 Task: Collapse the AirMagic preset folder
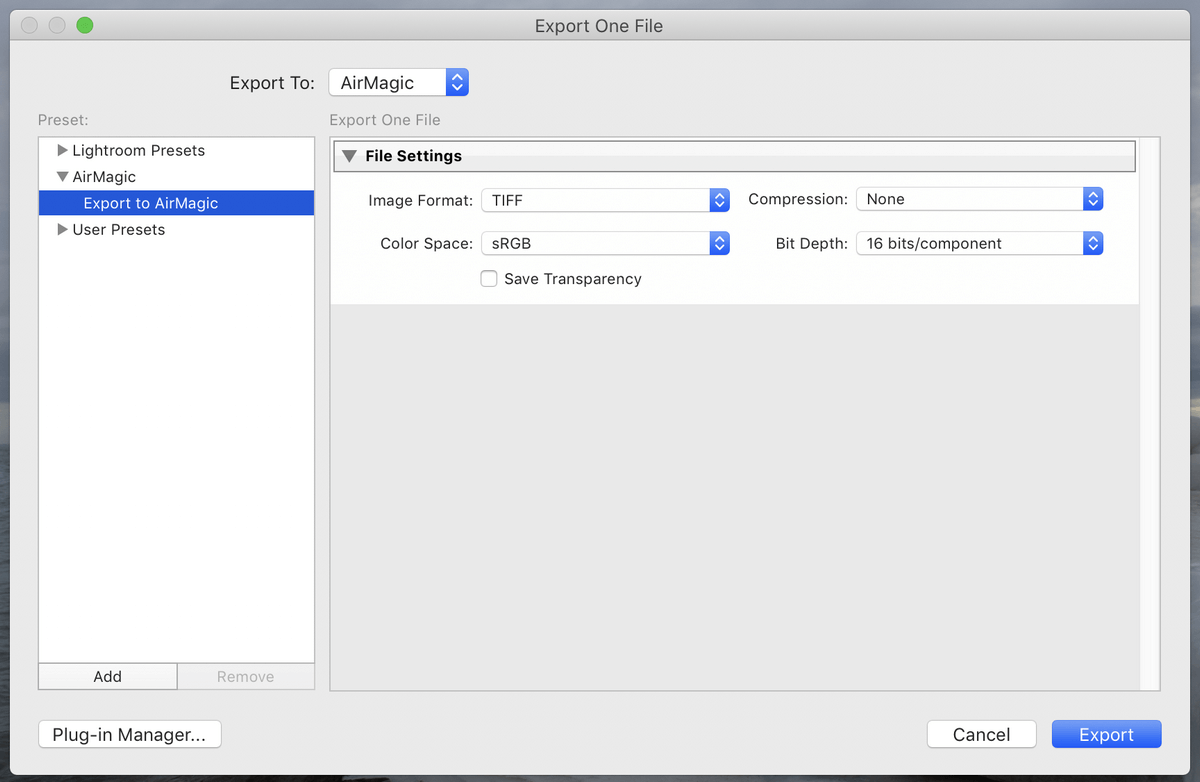click(63, 177)
